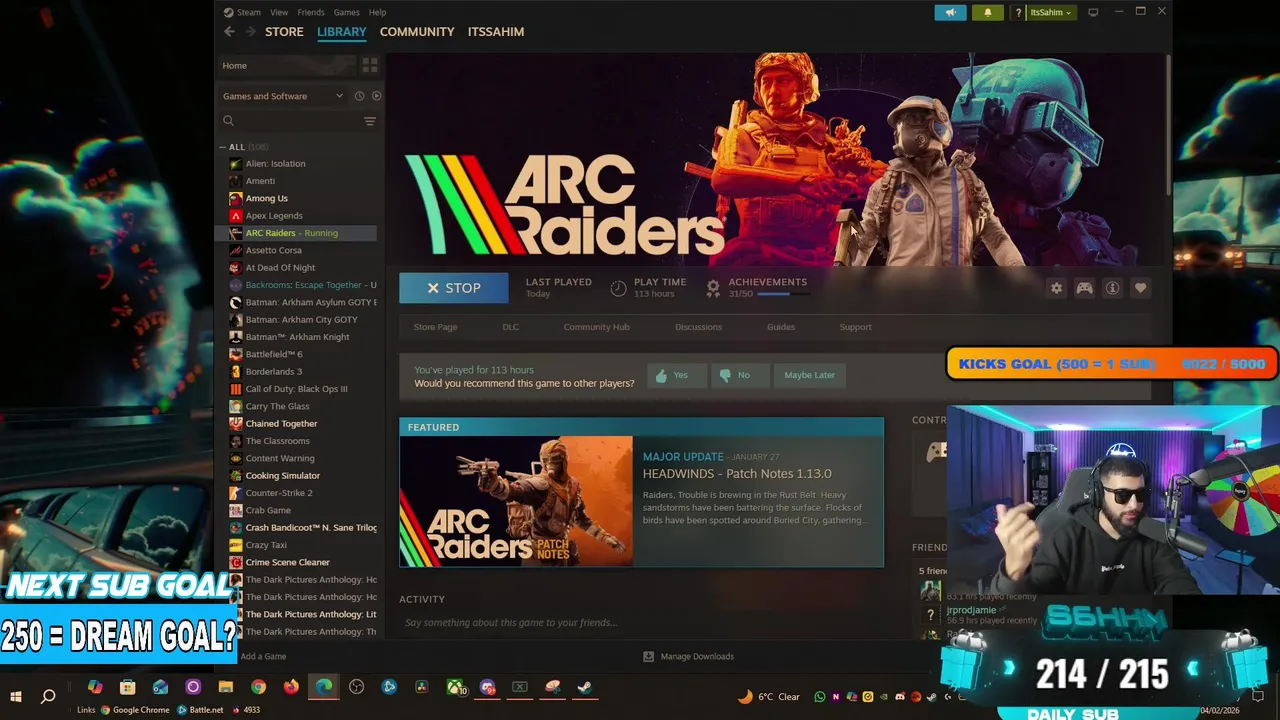Open advanced library filters icon
The height and width of the screenshot is (720, 1280).
(x=370, y=121)
